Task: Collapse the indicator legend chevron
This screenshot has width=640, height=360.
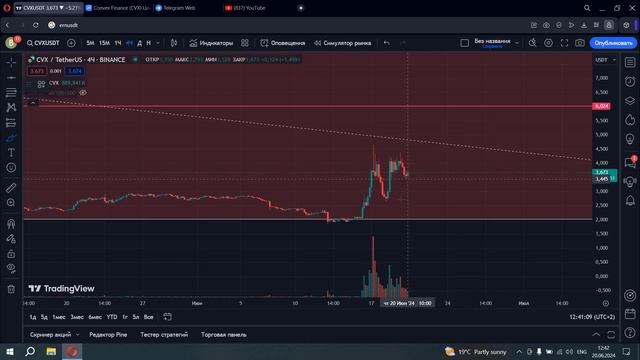Action: coord(33,103)
